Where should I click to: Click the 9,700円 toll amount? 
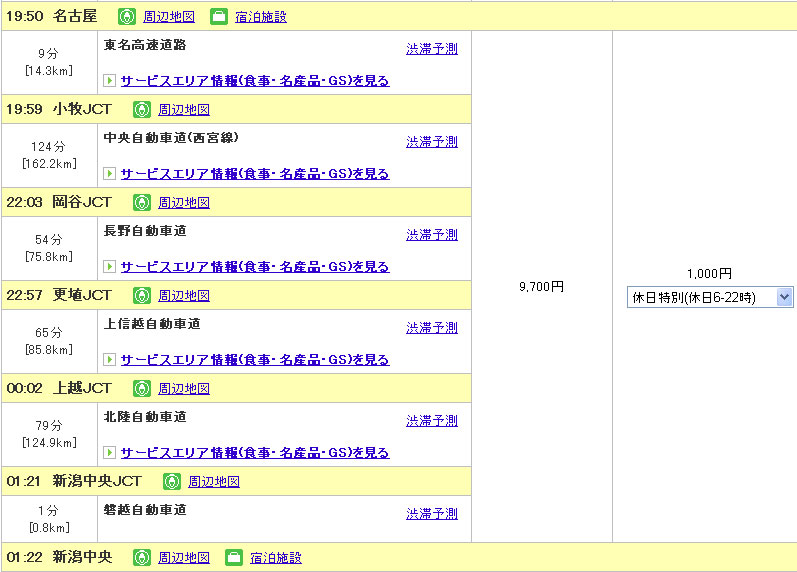(541, 287)
